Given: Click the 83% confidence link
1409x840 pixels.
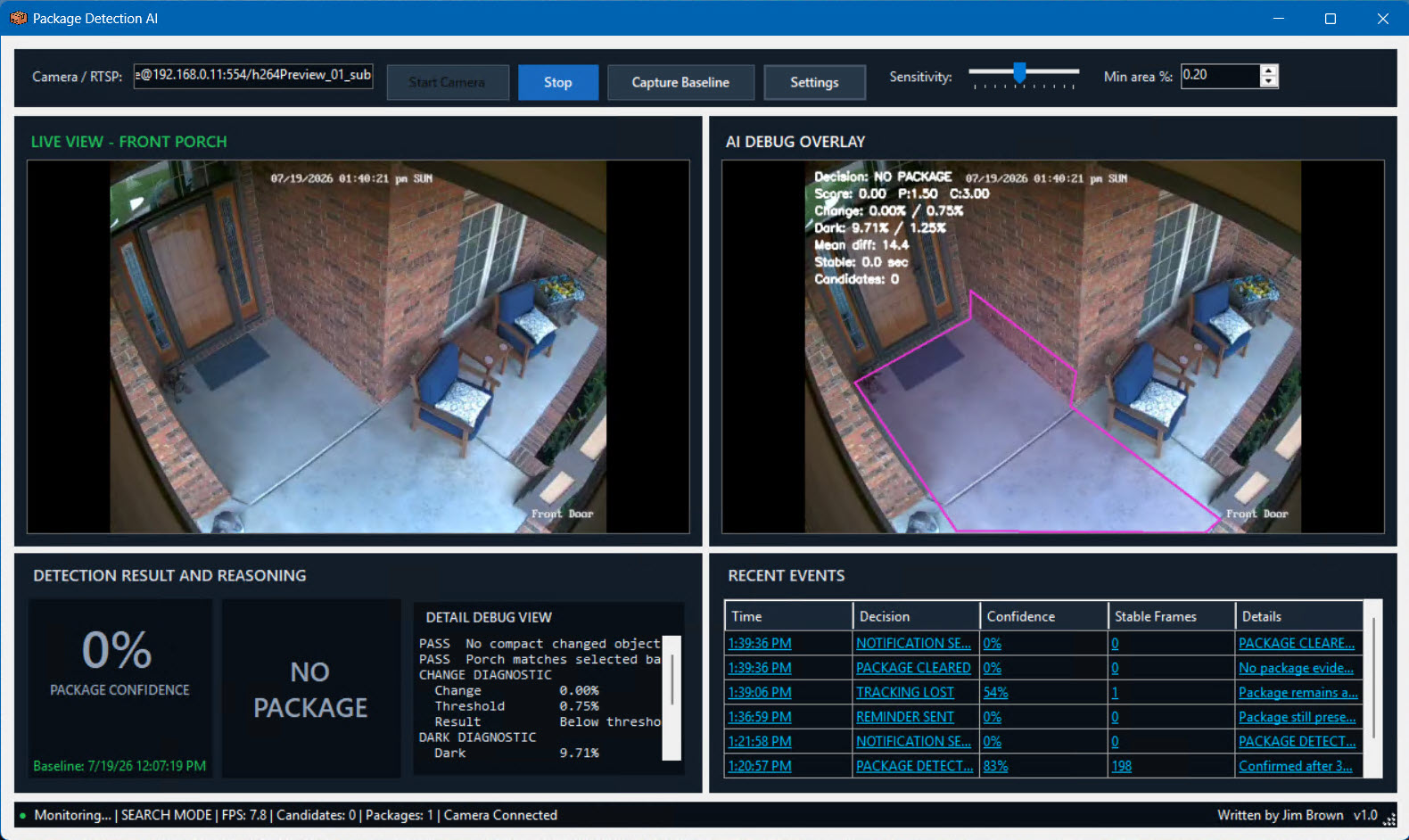Looking at the screenshot, I should [x=996, y=766].
